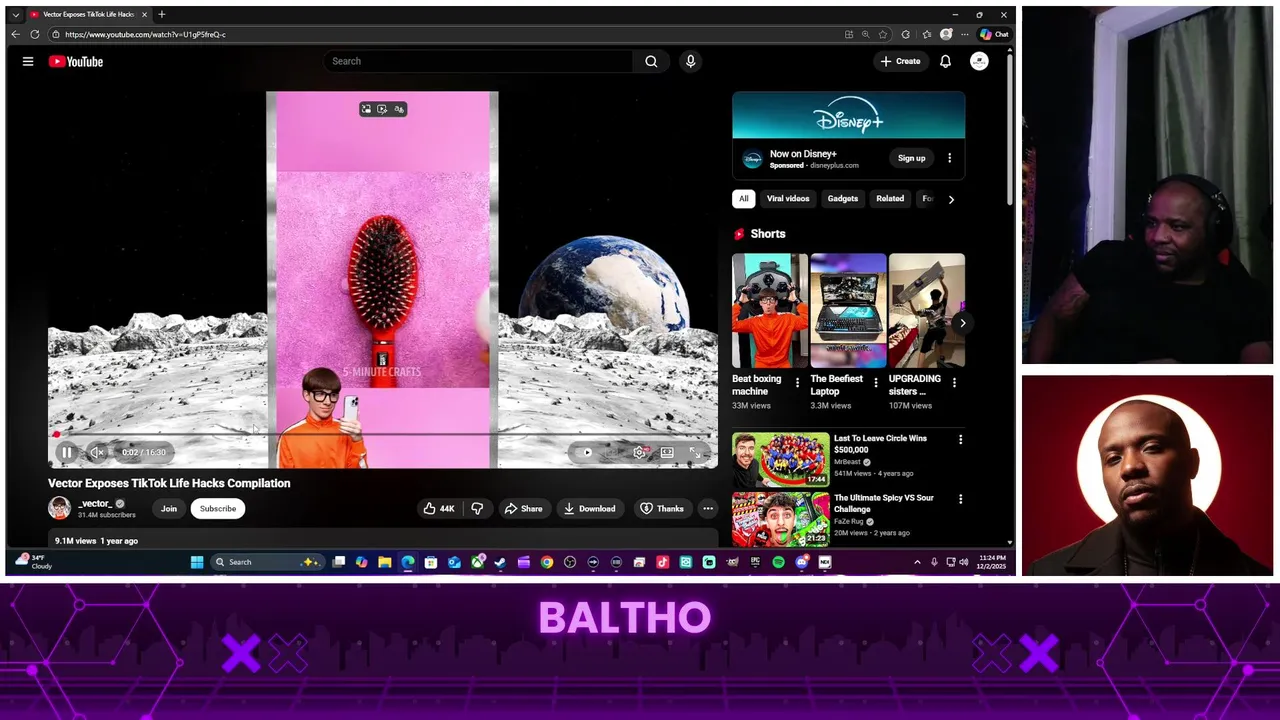Open the browser tab list chevron

[15, 14]
